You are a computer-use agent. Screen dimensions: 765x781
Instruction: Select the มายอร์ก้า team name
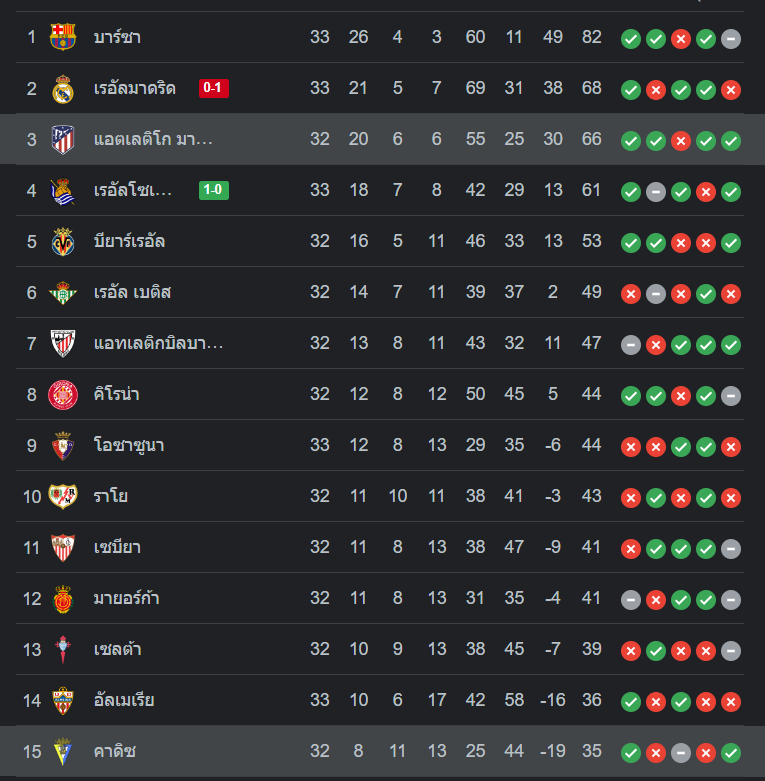click(x=126, y=599)
